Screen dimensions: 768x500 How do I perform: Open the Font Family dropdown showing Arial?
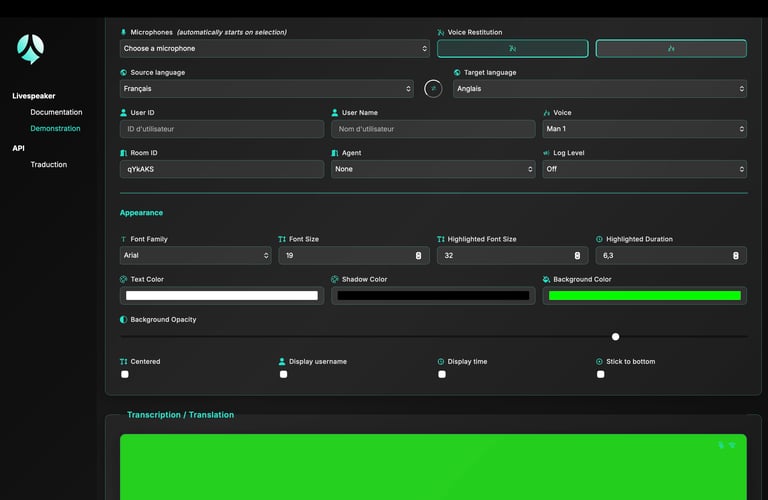click(195, 255)
